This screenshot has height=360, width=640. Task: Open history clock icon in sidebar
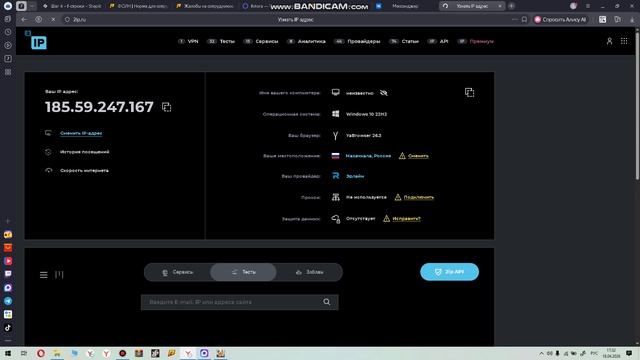[8, 32]
